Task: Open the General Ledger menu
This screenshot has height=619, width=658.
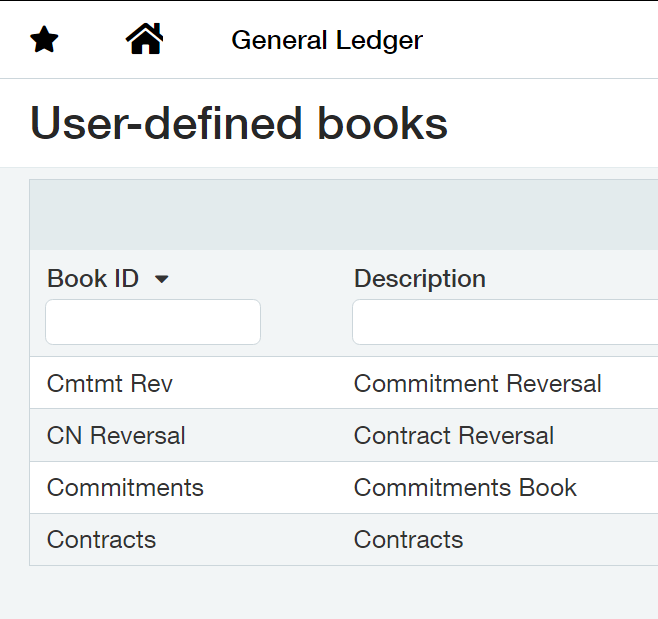Action: [327, 40]
